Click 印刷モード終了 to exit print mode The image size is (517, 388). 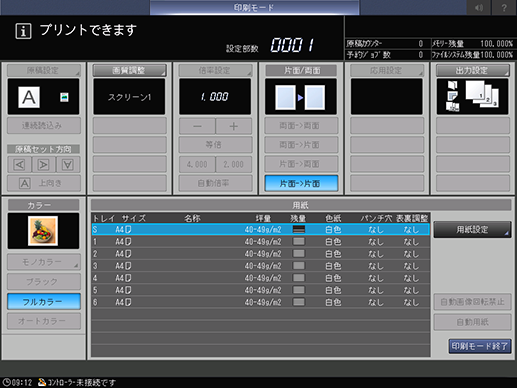(x=480, y=346)
